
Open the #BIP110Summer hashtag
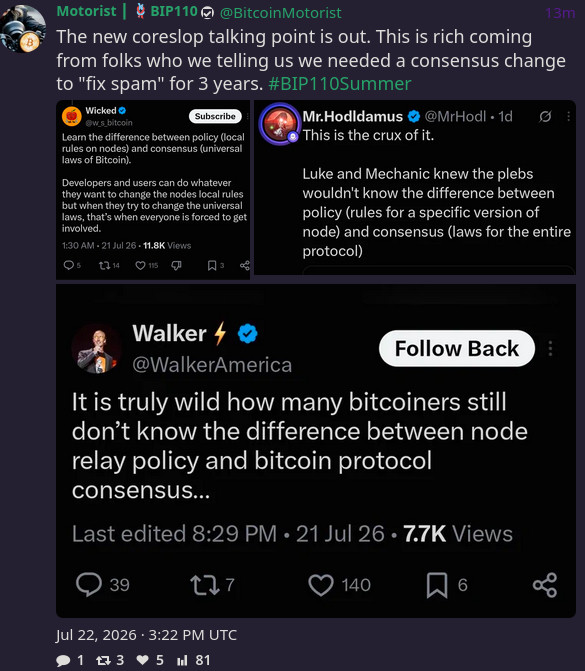click(340, 84)
